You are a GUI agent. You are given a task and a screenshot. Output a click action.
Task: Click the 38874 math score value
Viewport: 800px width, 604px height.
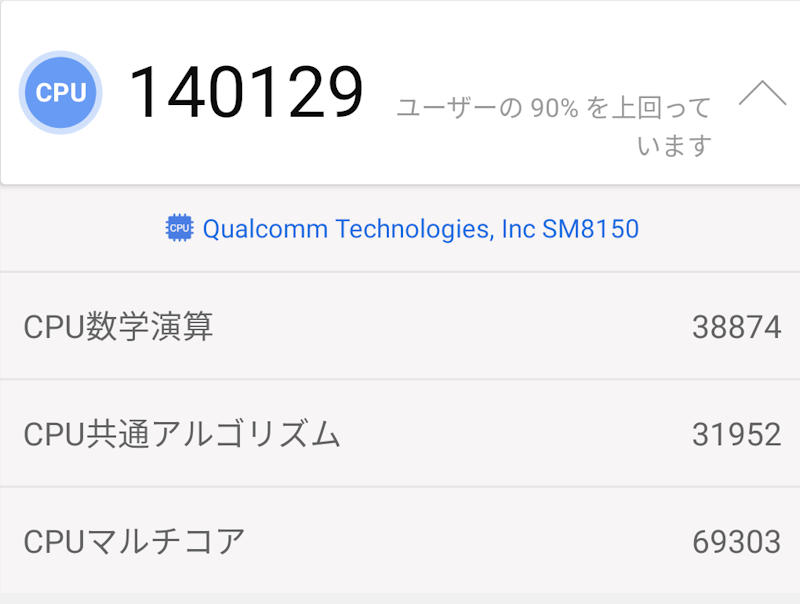coord(736,327)
